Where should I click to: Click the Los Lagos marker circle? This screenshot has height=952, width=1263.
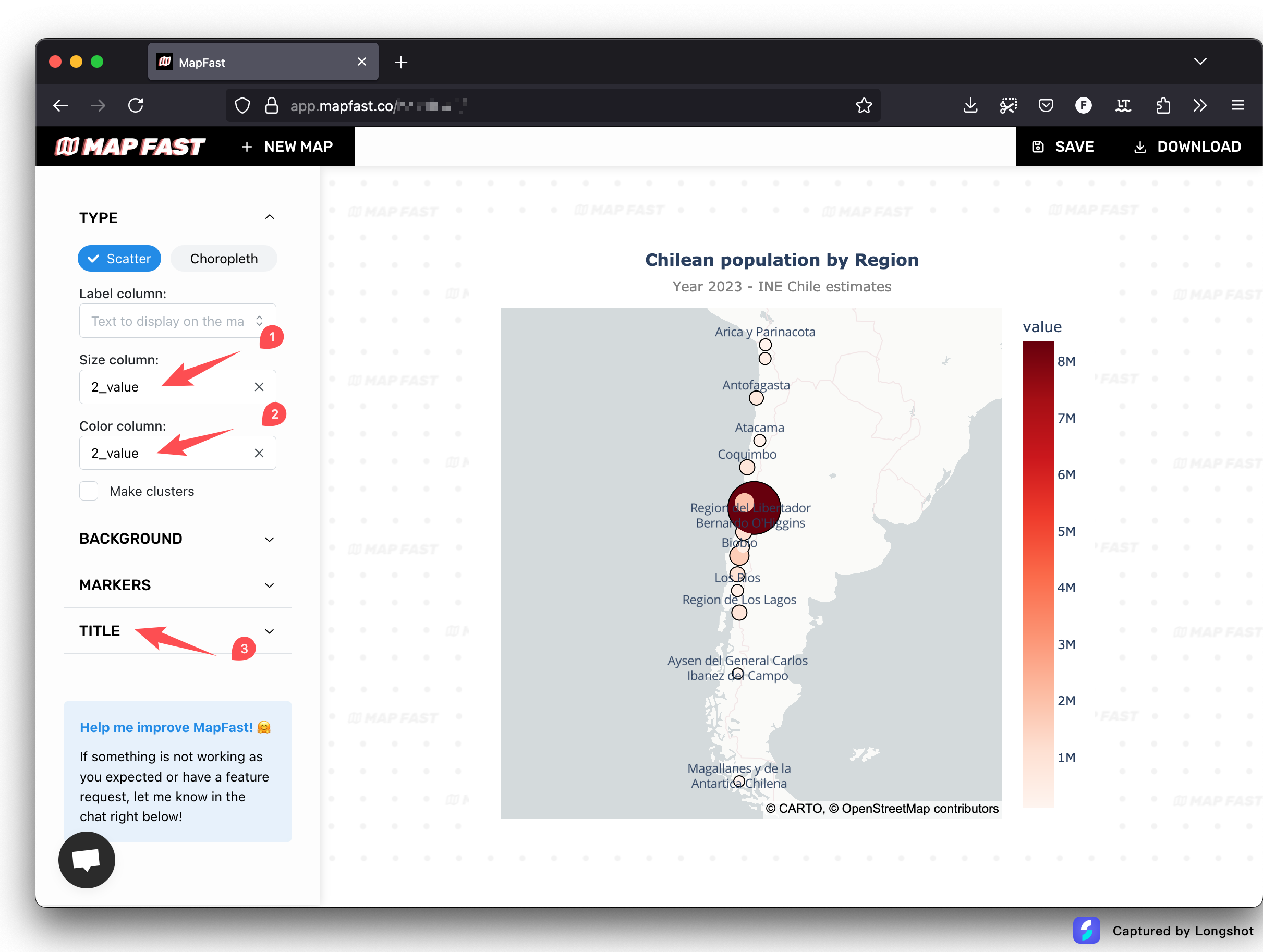(x=739, y=613)
